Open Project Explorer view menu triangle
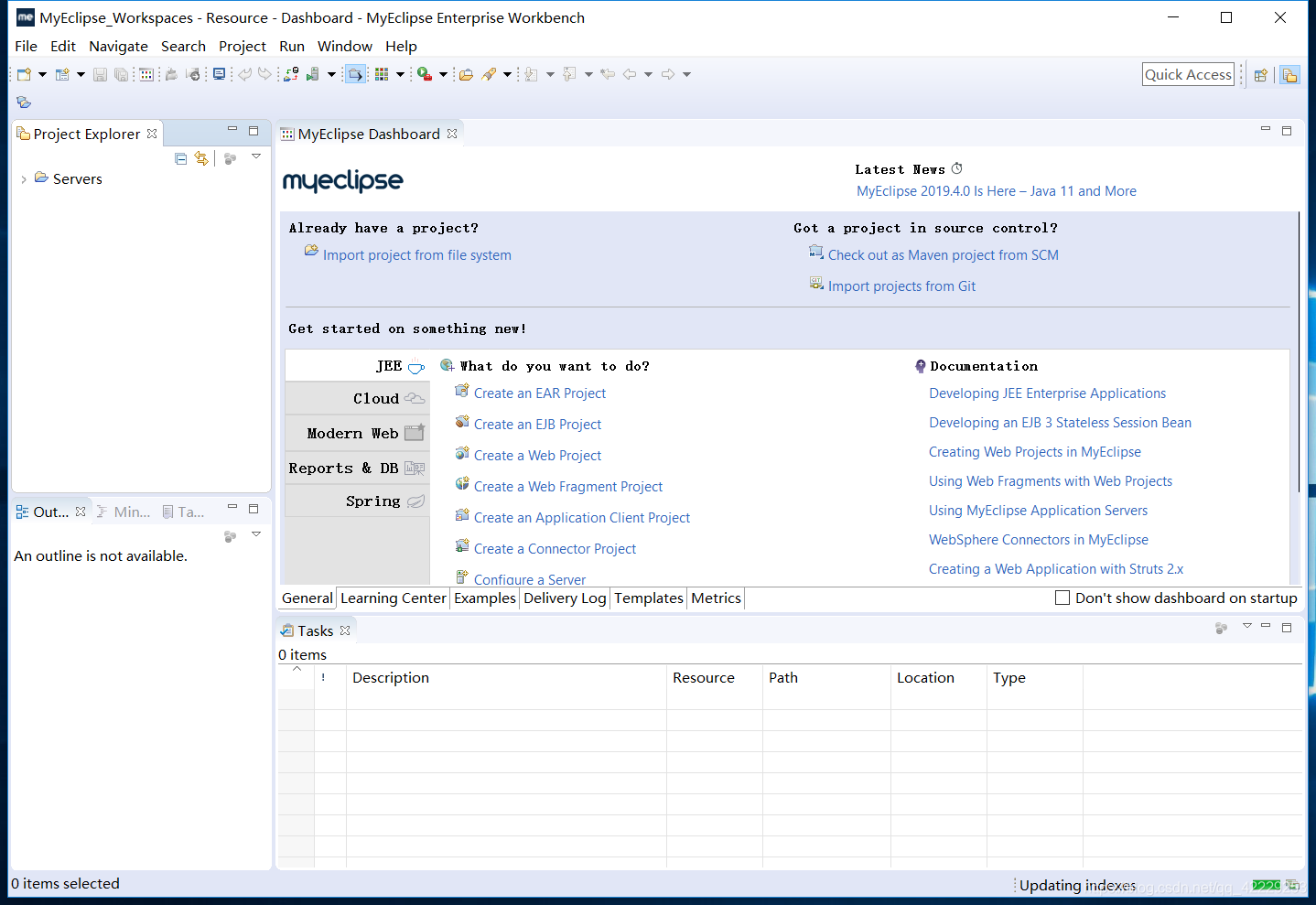 256,156
